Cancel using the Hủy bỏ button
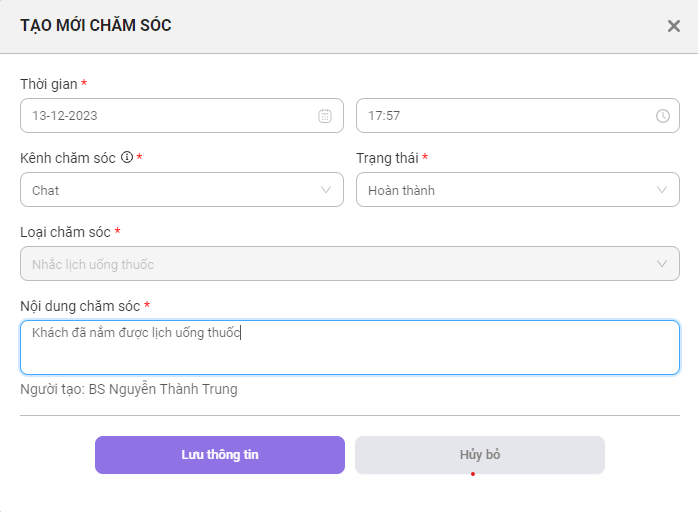The width and height of the screenshot is (698, 512). (x=480, y=455)
